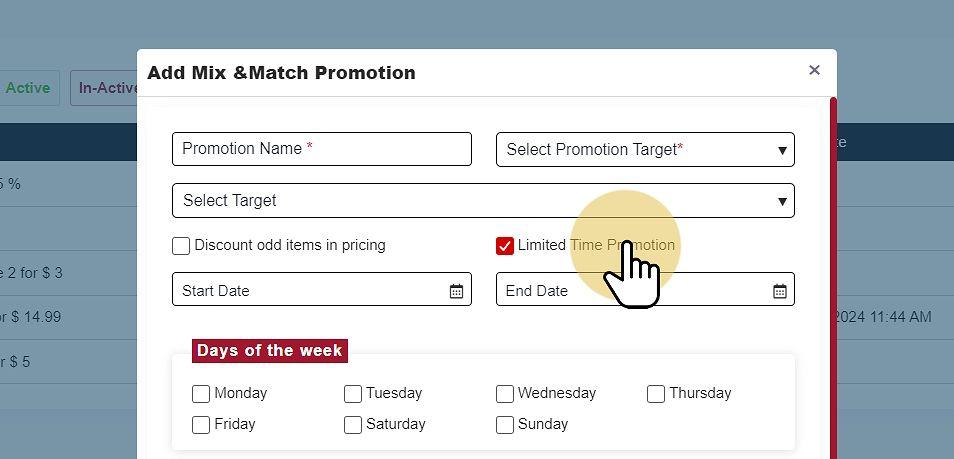This screenshot has height=459, width=954.
Task: Tick the Tuesday checkbox
Action: pos(353,394)
